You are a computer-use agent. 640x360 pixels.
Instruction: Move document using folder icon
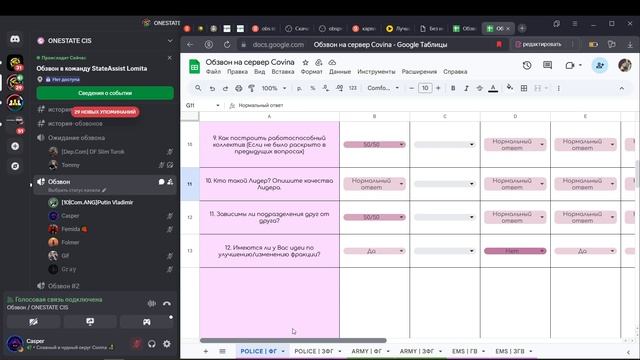click(x=319, y=62)
